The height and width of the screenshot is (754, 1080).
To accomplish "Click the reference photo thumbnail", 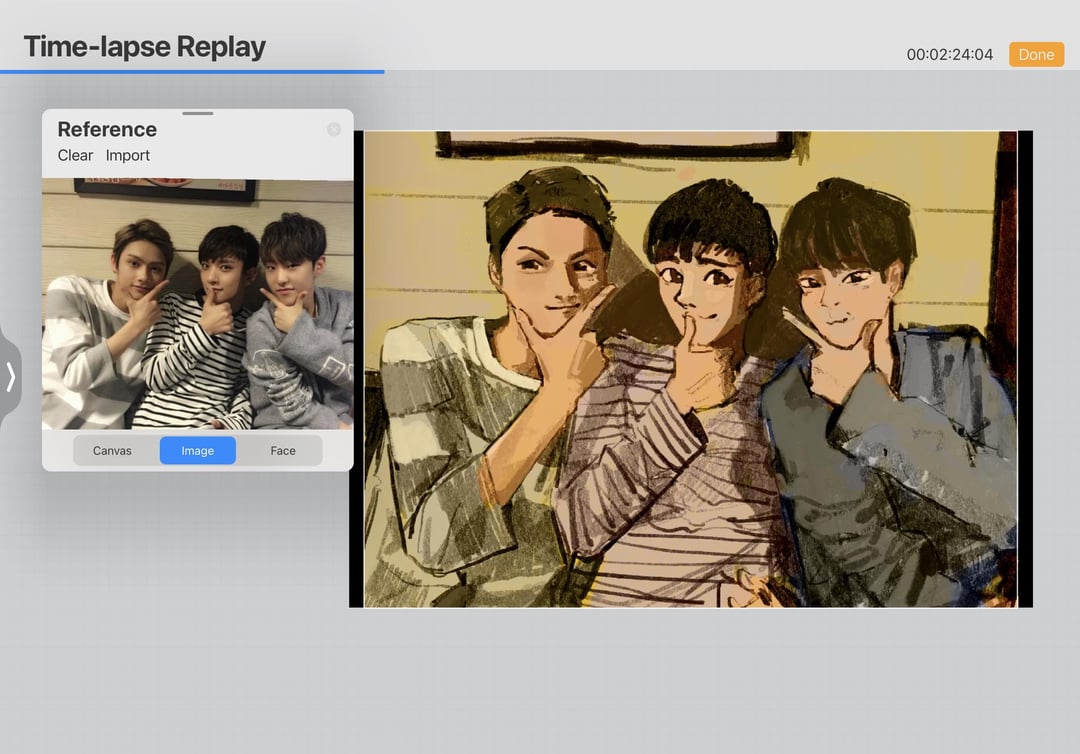I will pos(198,304).
